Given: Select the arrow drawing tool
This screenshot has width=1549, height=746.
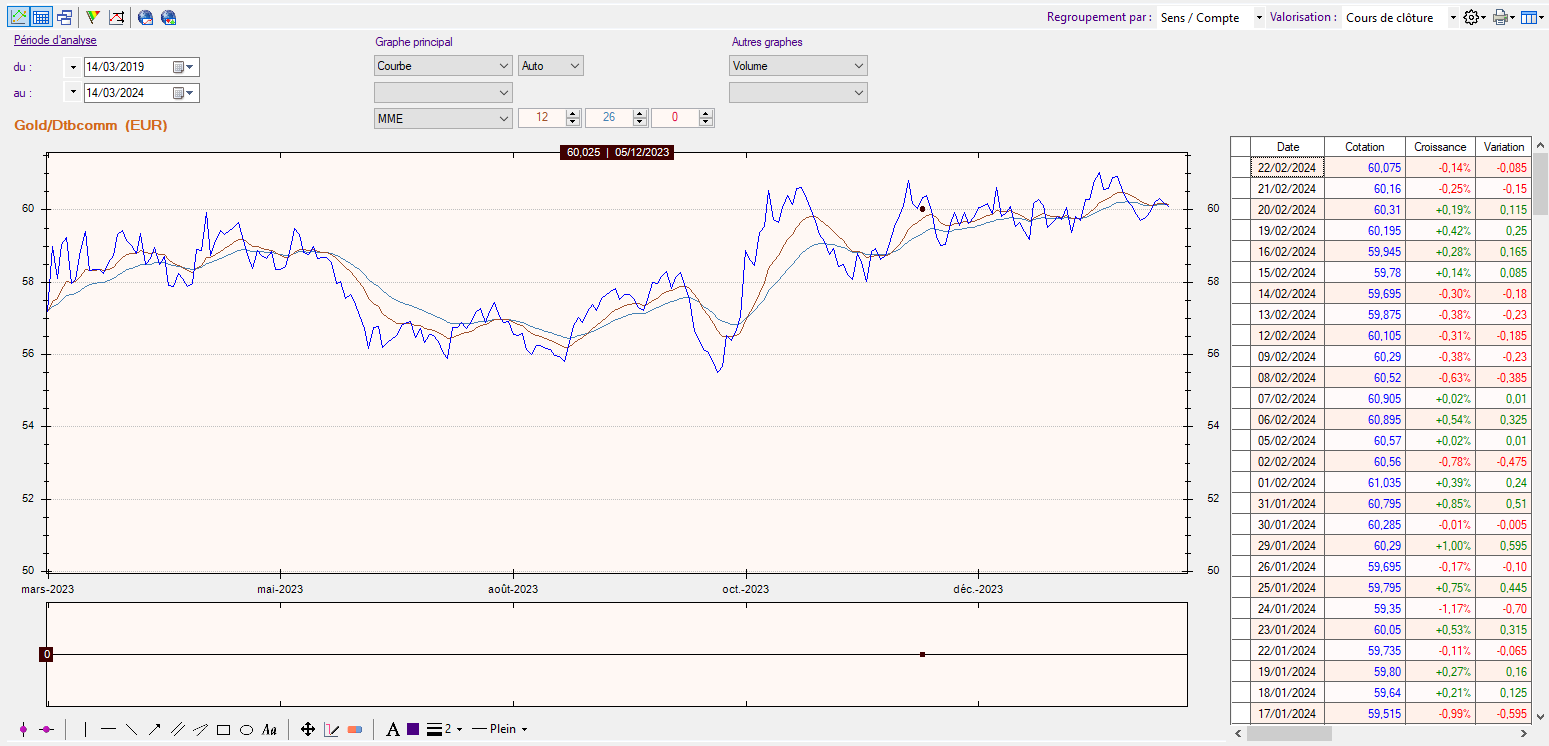Looking at the screenshot, I should 154,730.
